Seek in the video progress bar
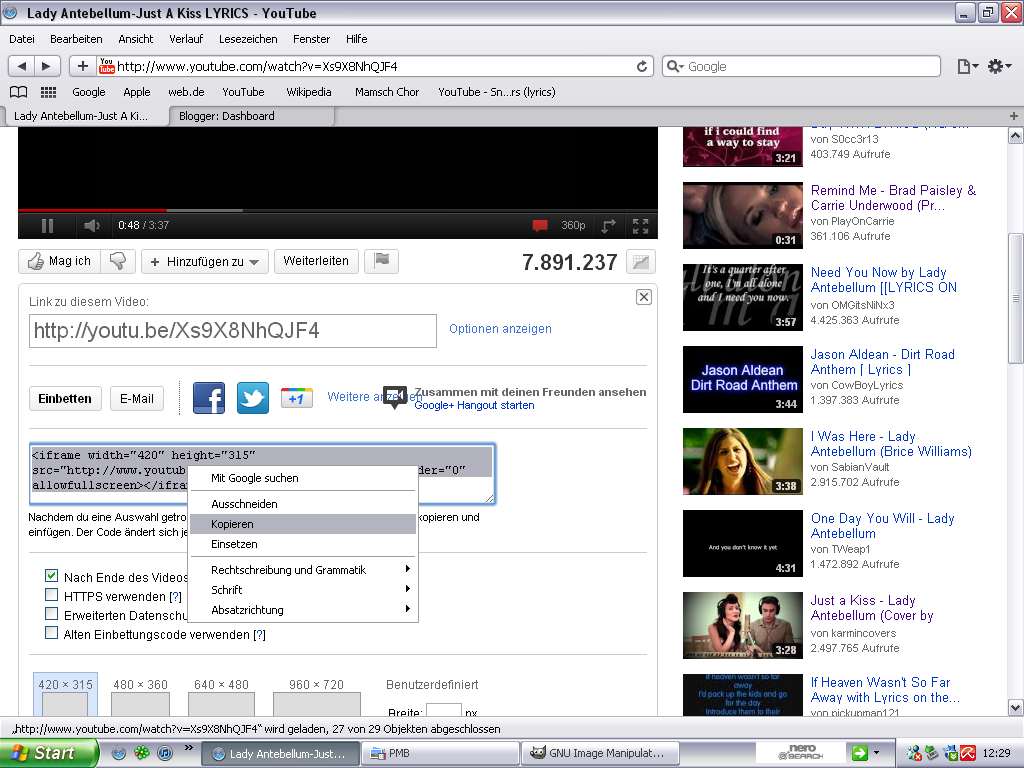The image size is (1024, 768). [x=338, y=210]
